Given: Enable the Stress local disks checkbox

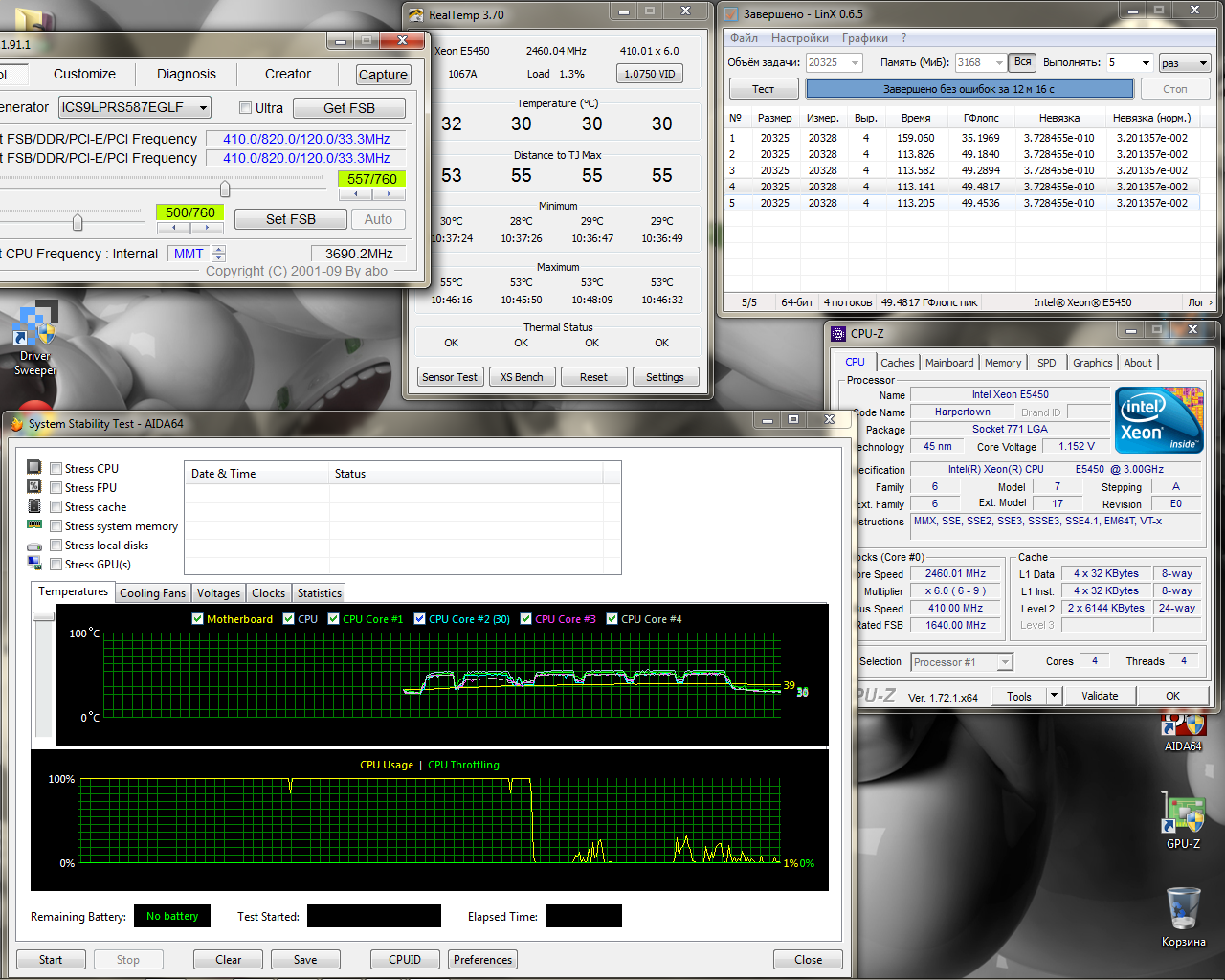Looking at the screenshot, I should 56,546.
